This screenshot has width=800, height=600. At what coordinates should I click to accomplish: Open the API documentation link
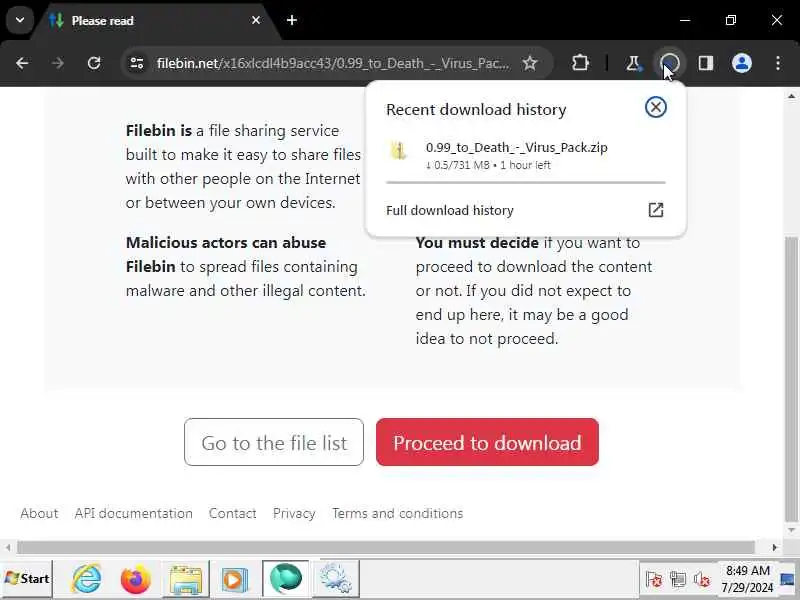[x=134, y=513]
